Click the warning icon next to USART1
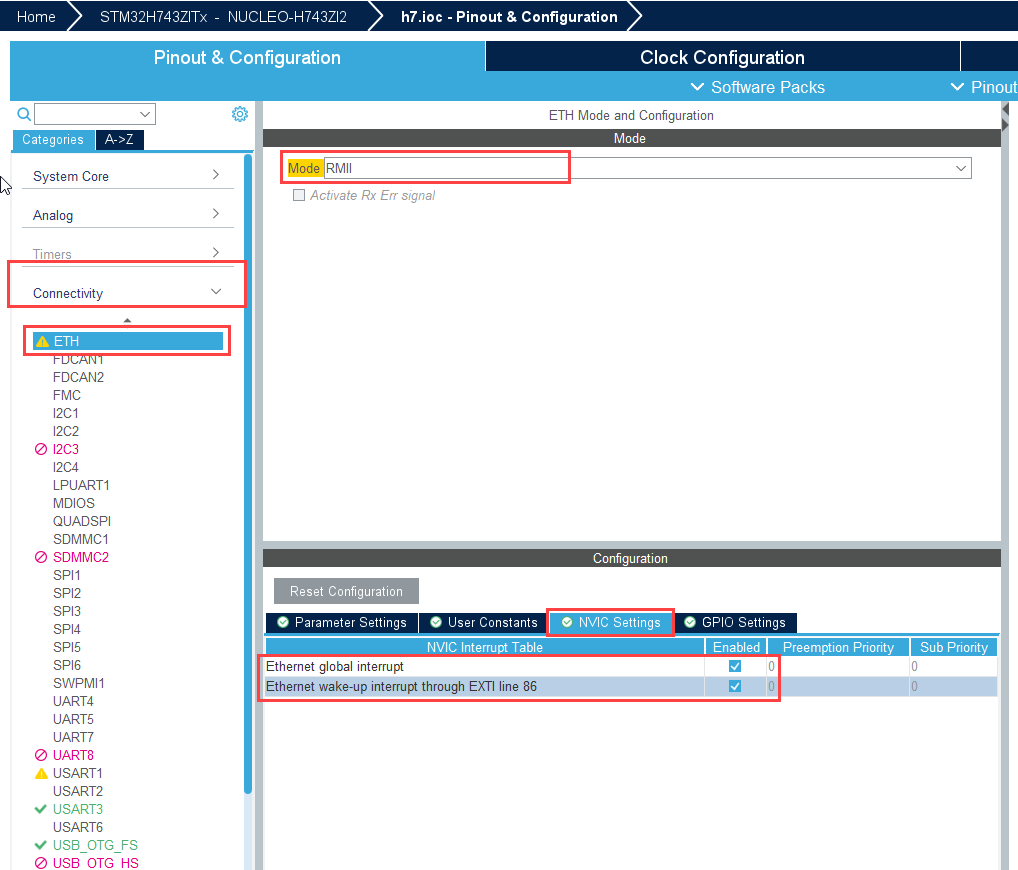The width and height of the screenshot is (1018, 870). click(41, 773)
